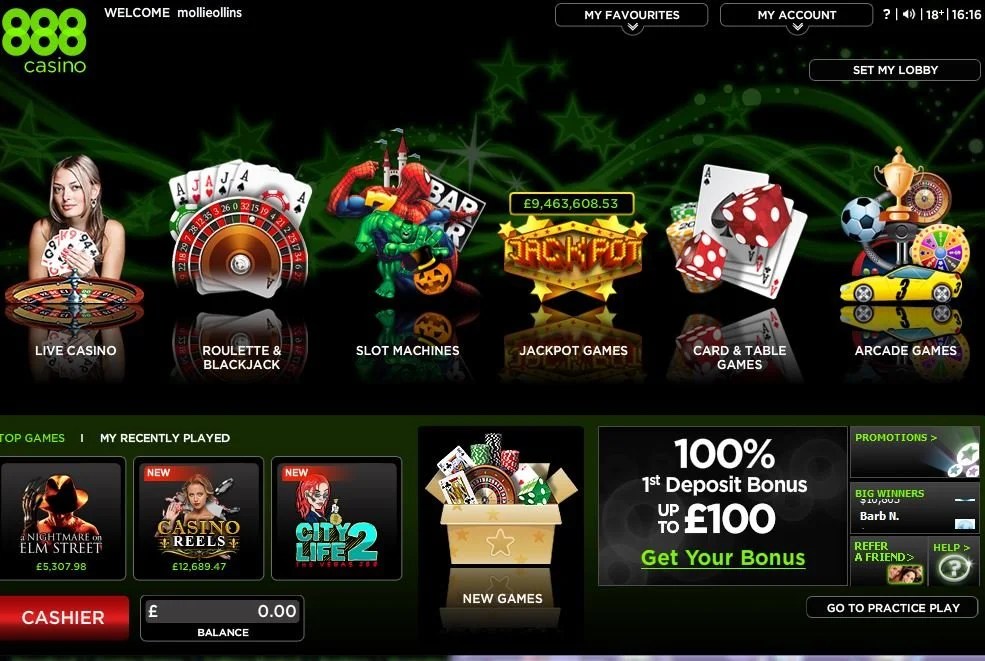Click Go To Practice Play button
The image size is (985, 661).
tap(893, 608)
